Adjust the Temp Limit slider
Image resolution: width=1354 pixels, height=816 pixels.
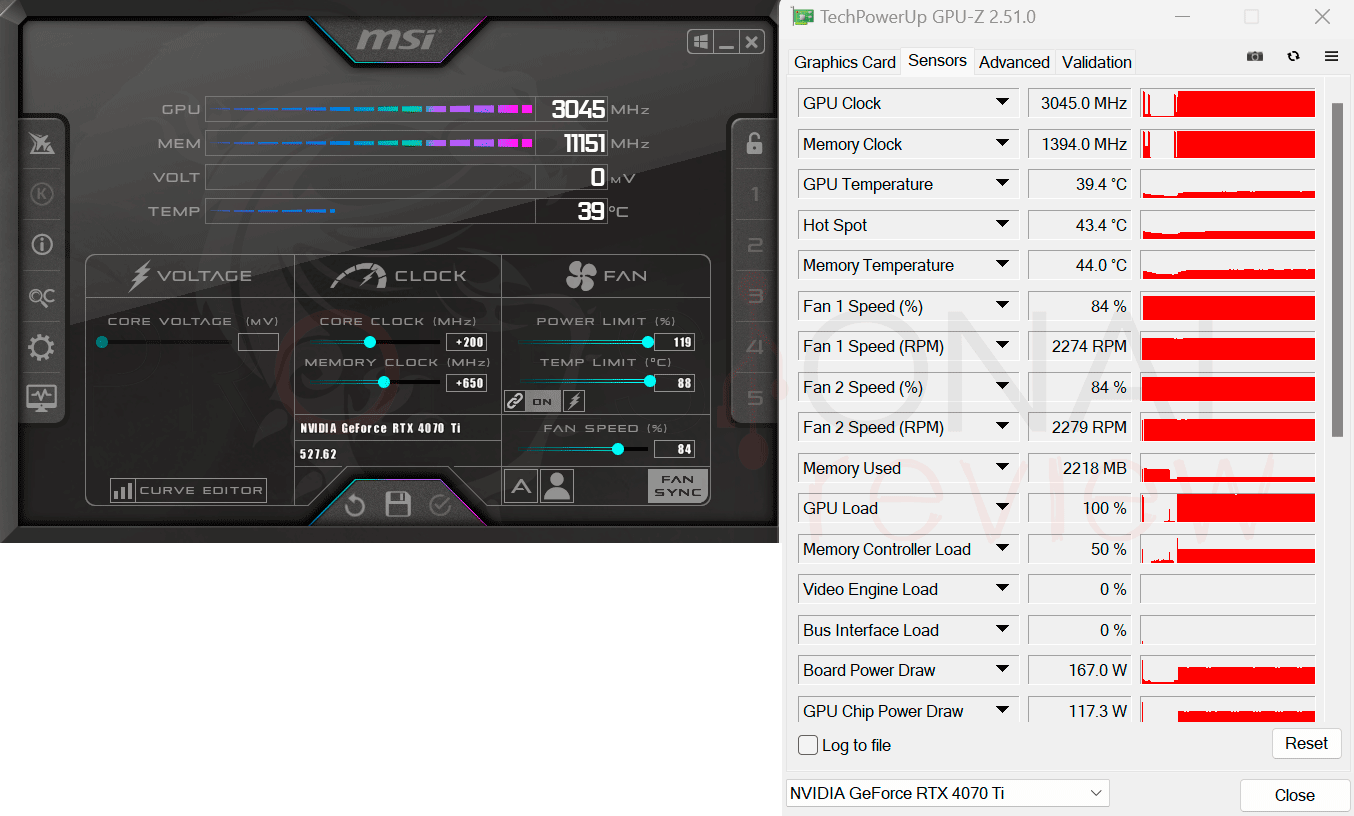[x=650, y=381]
